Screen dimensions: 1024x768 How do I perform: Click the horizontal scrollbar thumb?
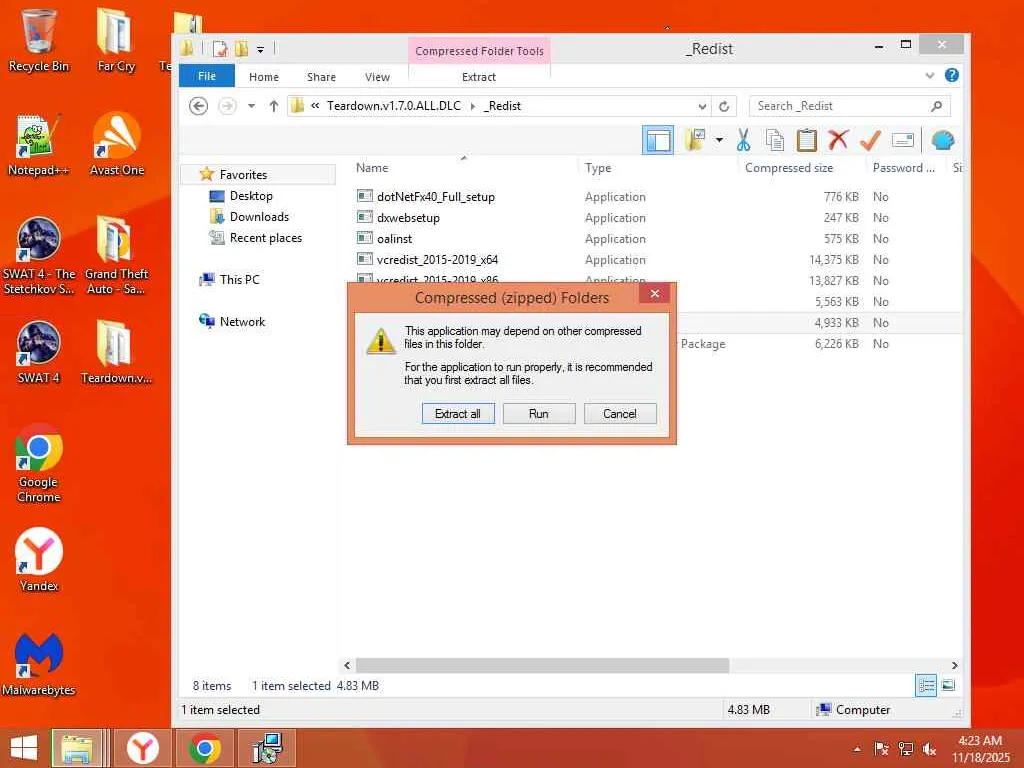tap(542, 665)
